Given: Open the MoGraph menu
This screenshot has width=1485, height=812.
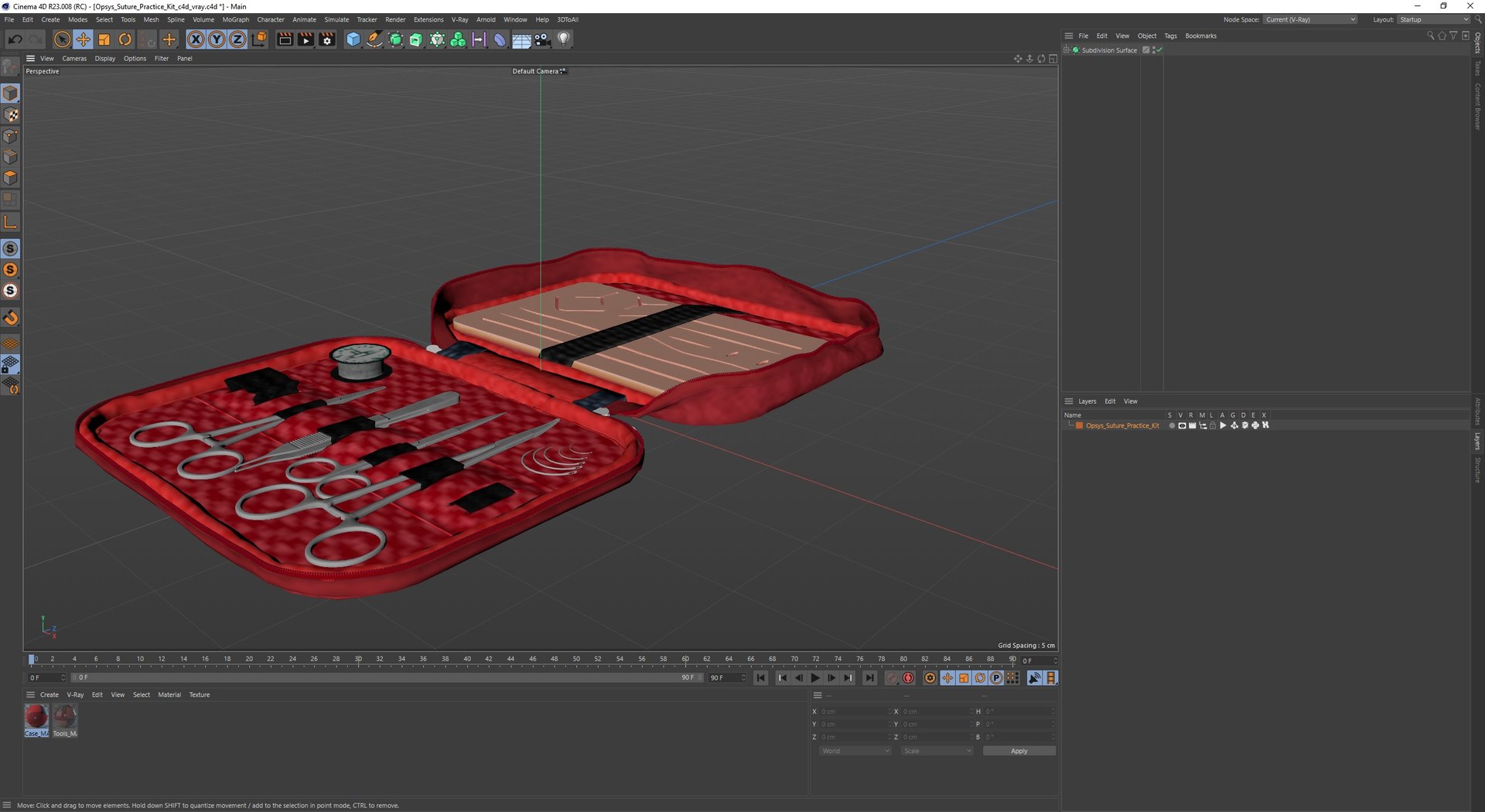Looking at the screenshot, I should (235, 19).
